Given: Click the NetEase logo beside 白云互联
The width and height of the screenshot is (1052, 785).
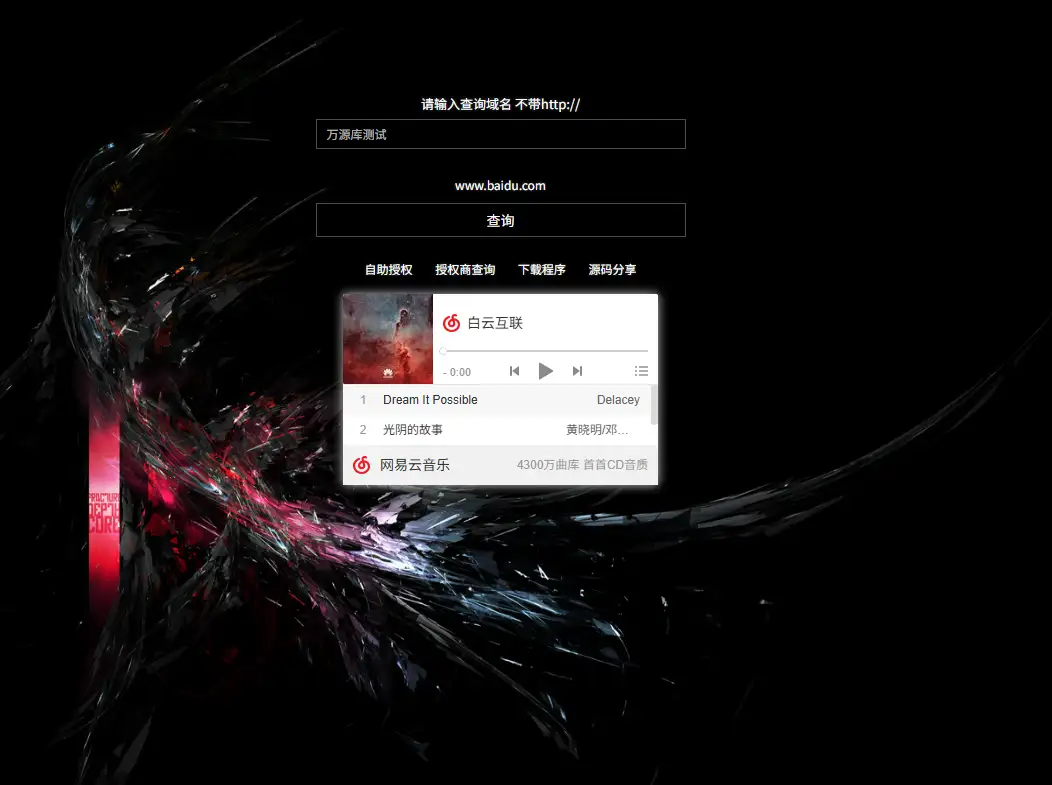Looking at the screenshot, I should [x=450, y=322].
